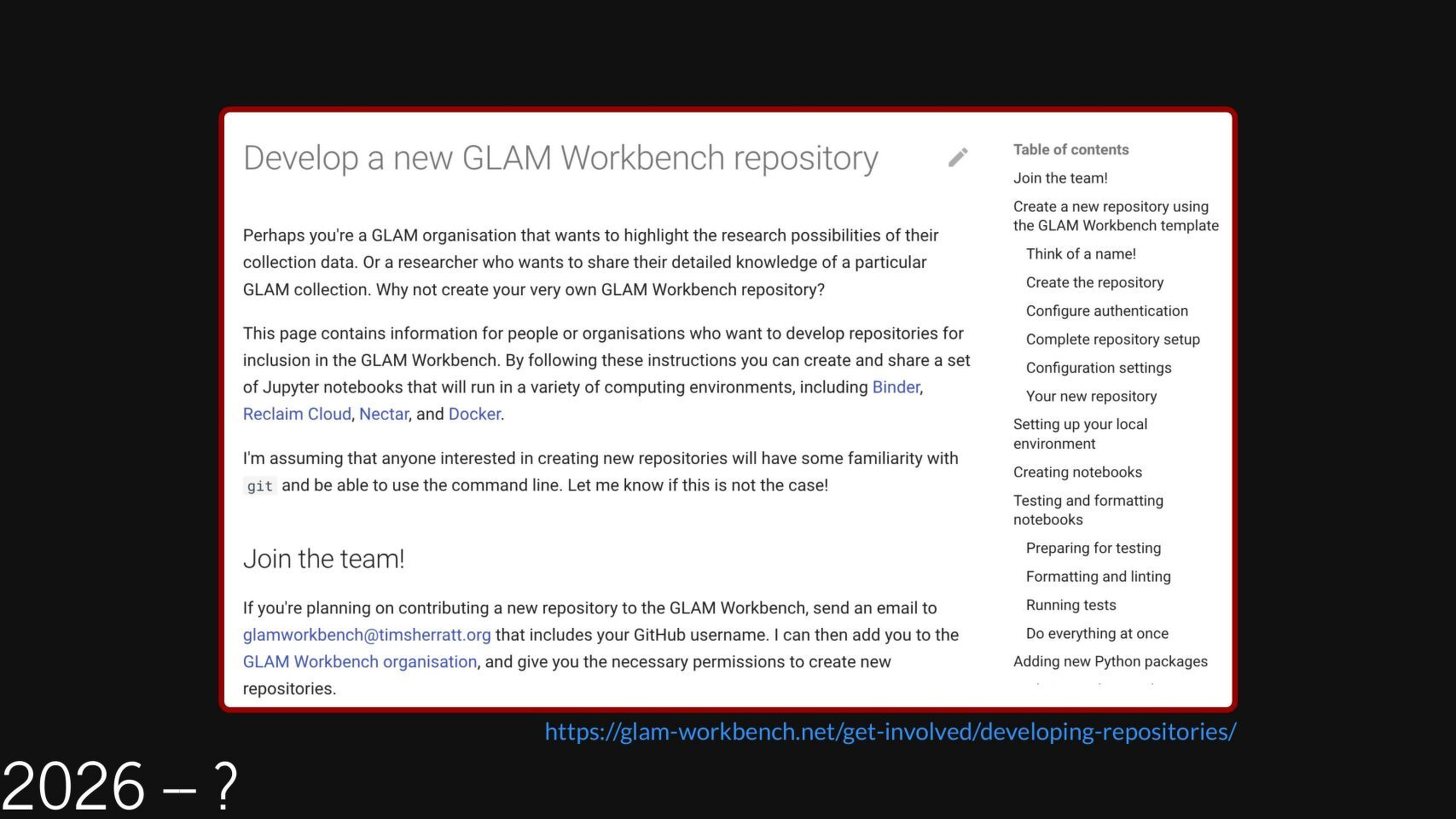Open the Docker link
This screenshot has width=1456, height=819.
(474, 414)
